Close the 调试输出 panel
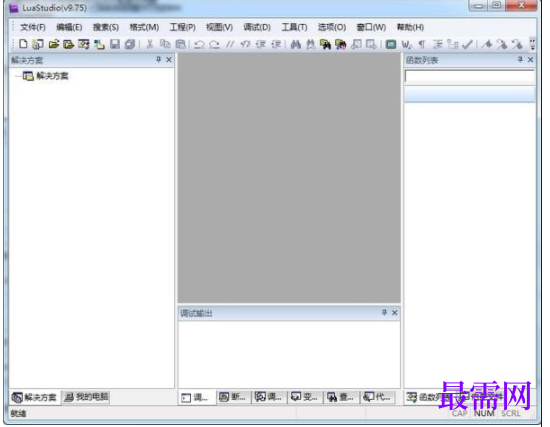Viewport: 550px width, 427px height. tap(394, 312)
